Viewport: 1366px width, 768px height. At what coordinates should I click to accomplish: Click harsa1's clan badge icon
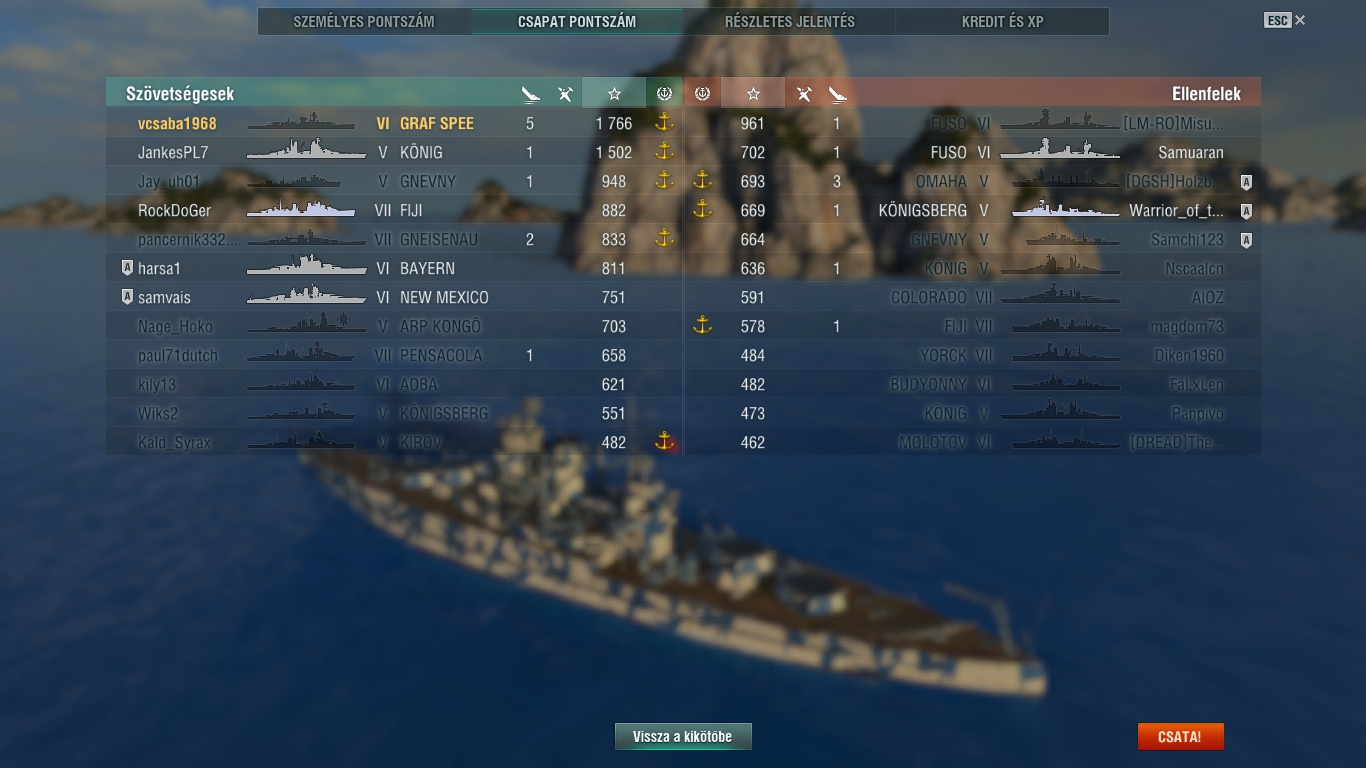pyautogui.click(x=127, y=268)
